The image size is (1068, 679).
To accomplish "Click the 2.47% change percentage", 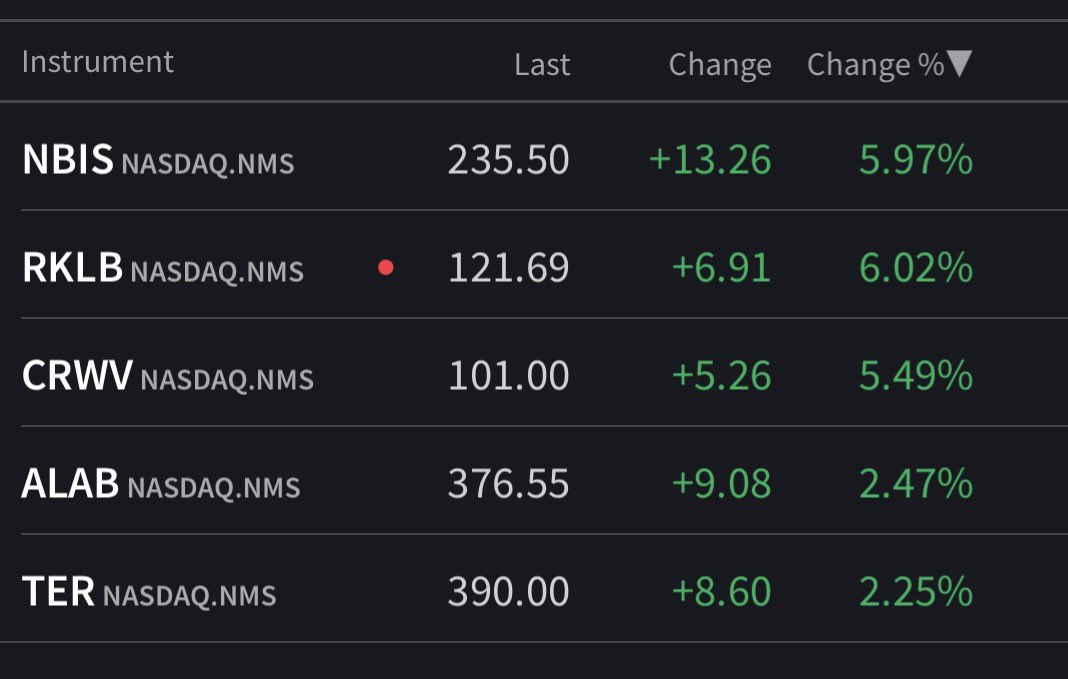I will pyautogui.click(x=915, y=484).
